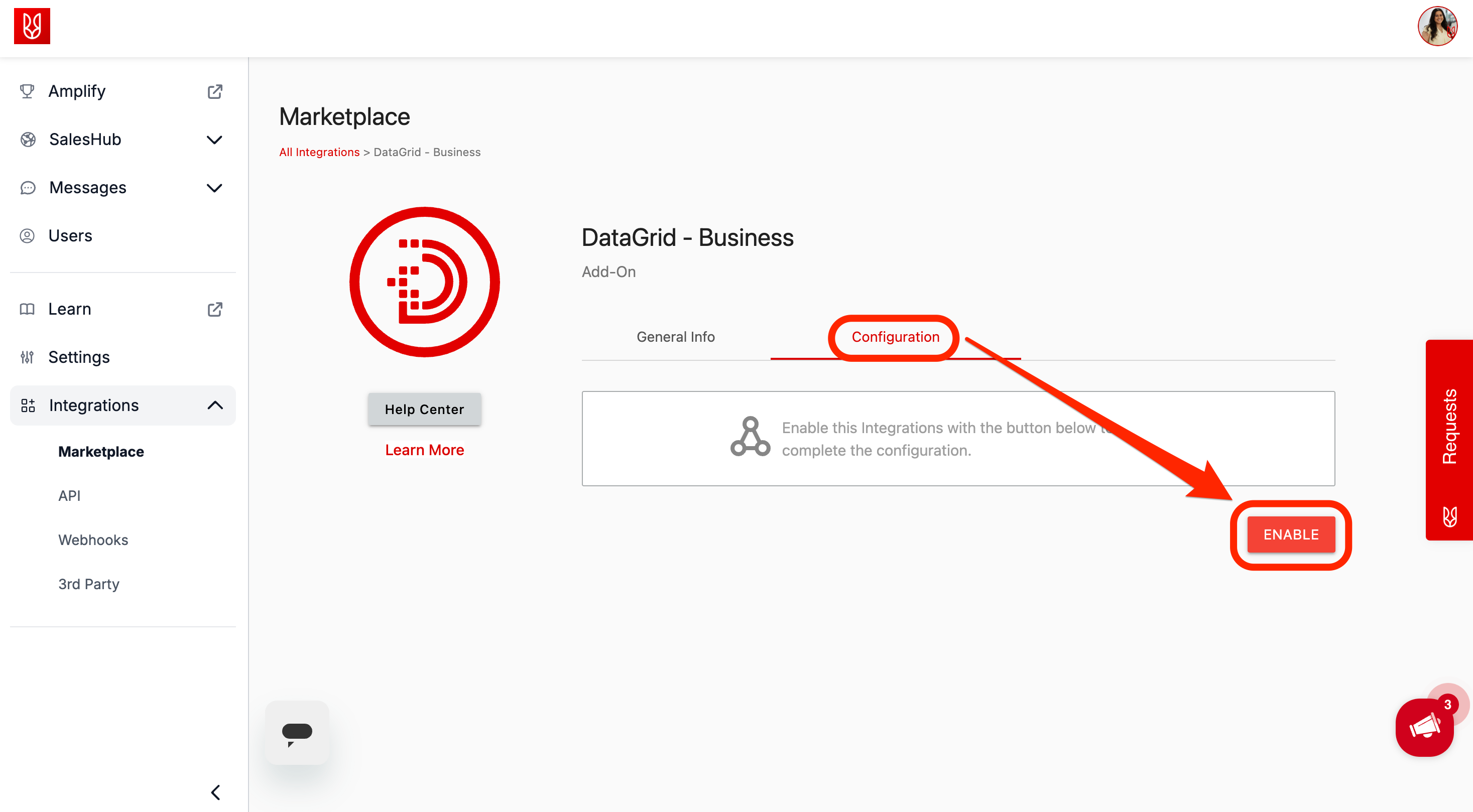Go to All Integrations breadcrumb
This screenshot has height=812, width=1473.
point(319,152)
